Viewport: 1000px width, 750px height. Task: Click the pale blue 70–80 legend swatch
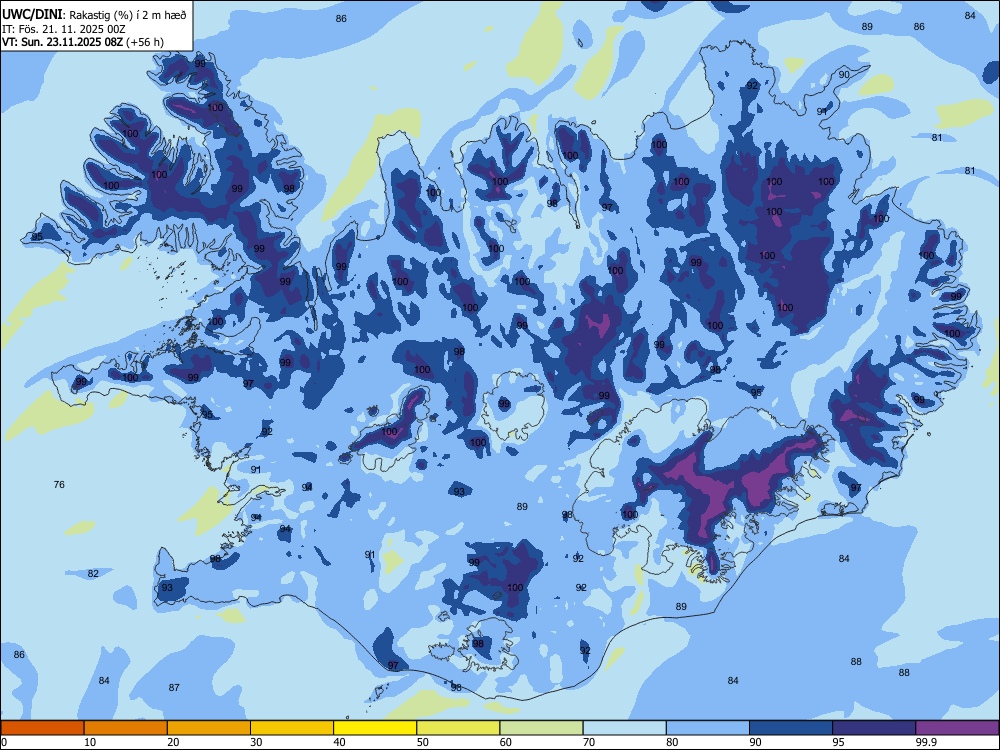coord(624,728)
